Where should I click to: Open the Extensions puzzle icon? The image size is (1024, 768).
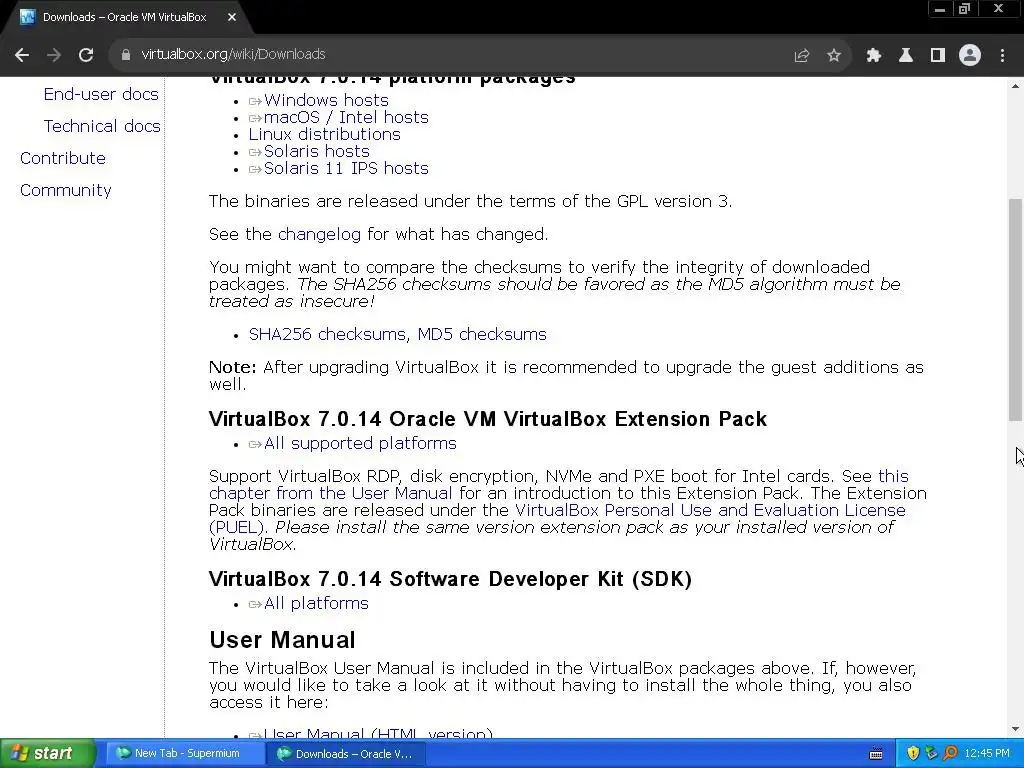(x=873, y=56)
